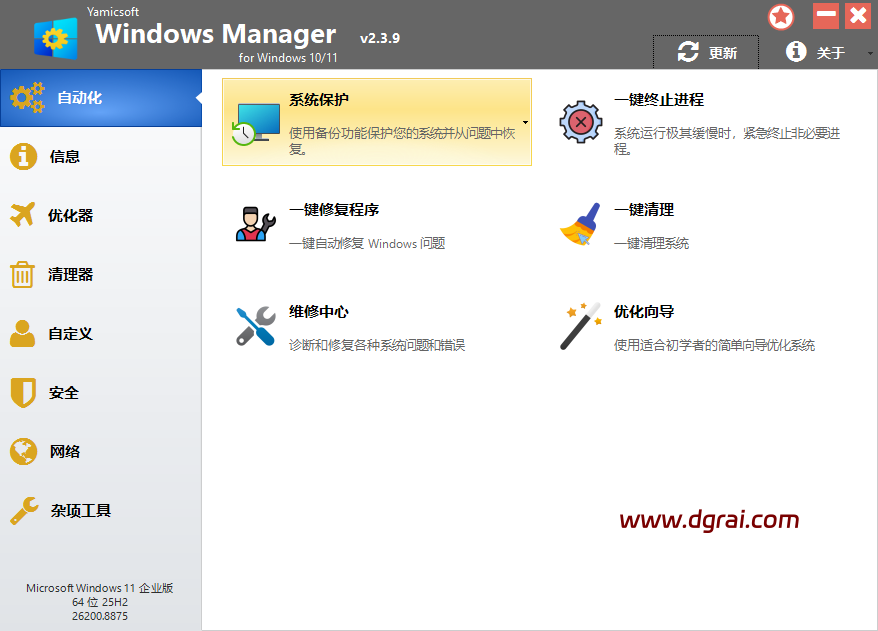Click the monitor with clock icon for 系统保护
Image resolution: width=878 pixels, height=631 pixels.
pyautogui.click(x=256, y=124)
